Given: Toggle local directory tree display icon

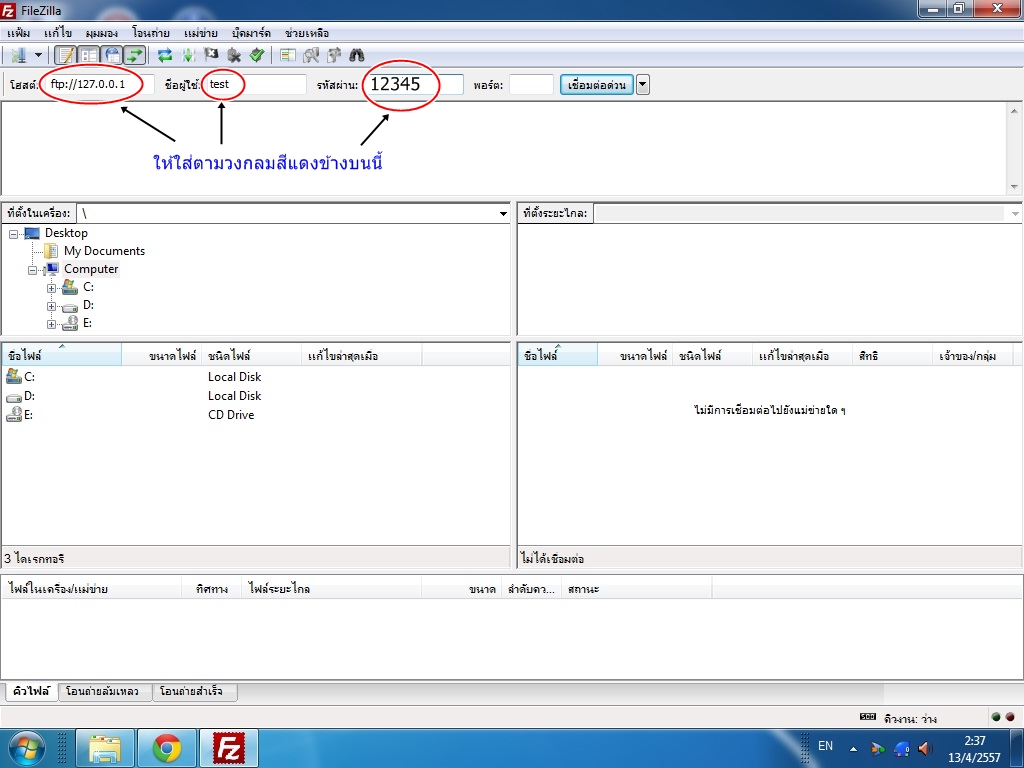Looking at the screenshot, I should [x=89, y=56].
